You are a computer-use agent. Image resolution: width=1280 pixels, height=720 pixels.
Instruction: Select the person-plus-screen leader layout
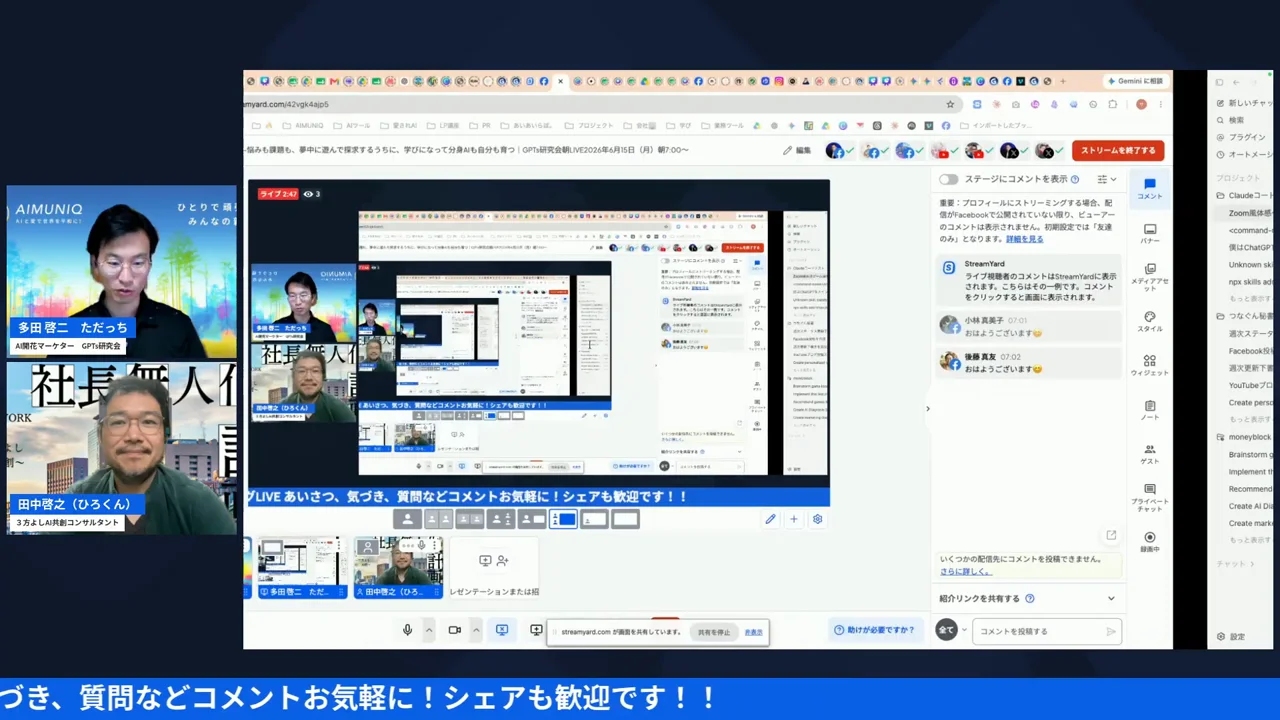532,519
